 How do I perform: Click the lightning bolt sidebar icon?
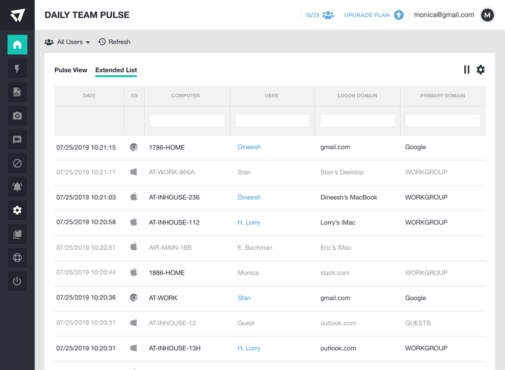click(17, 69)
